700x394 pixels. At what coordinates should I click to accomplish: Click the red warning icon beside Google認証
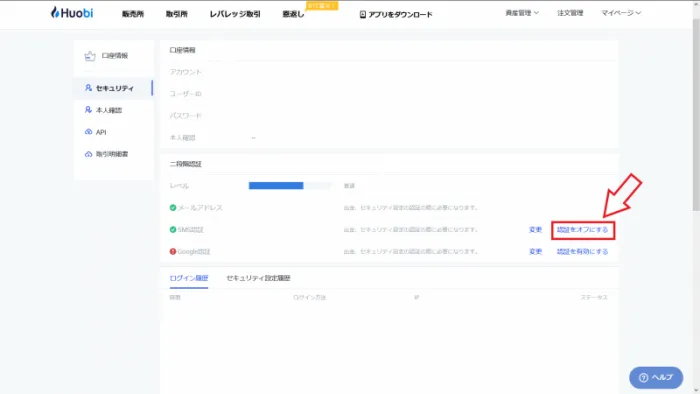click(x=173, y=251)
